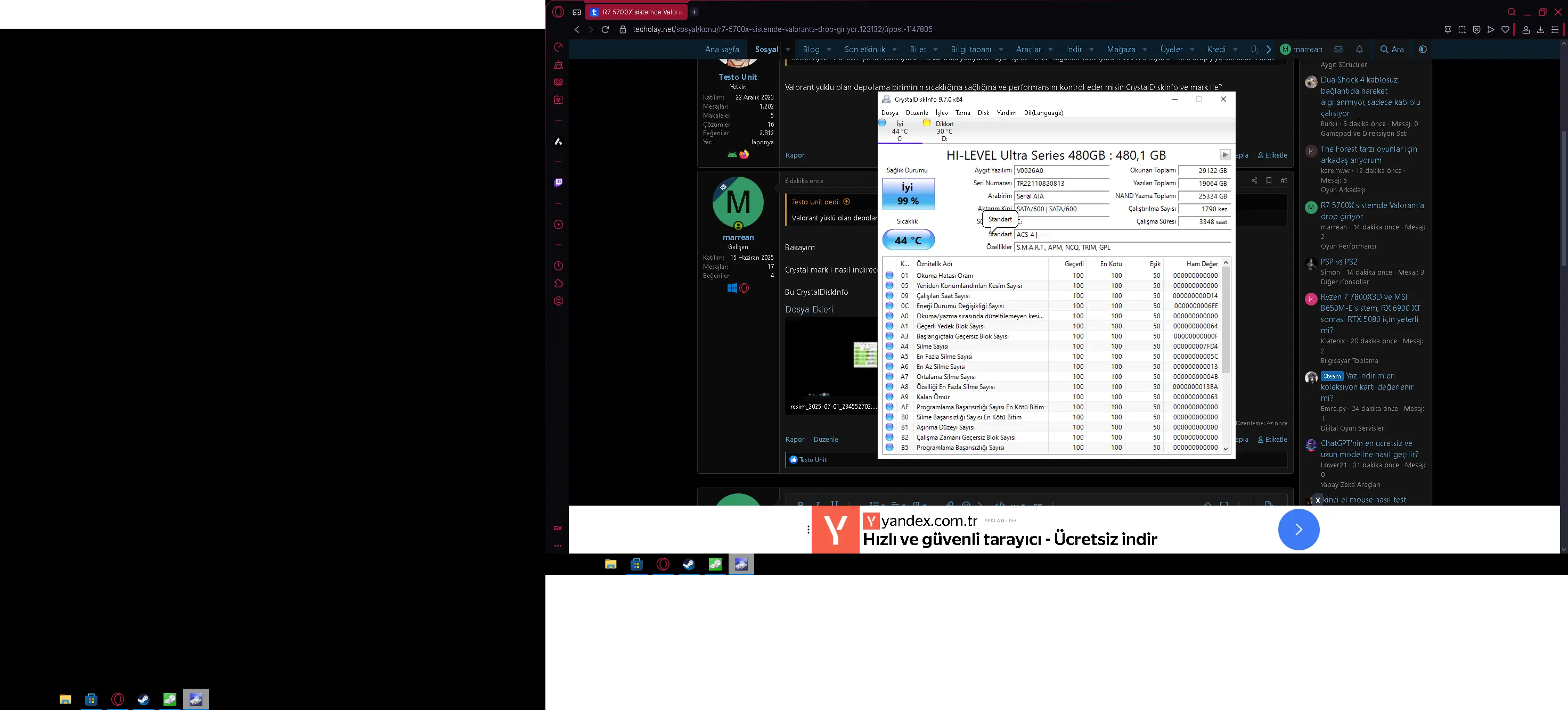Share post #3 via share icon
This screenshot has width=1568, height=710.
tap(1254, 181)
